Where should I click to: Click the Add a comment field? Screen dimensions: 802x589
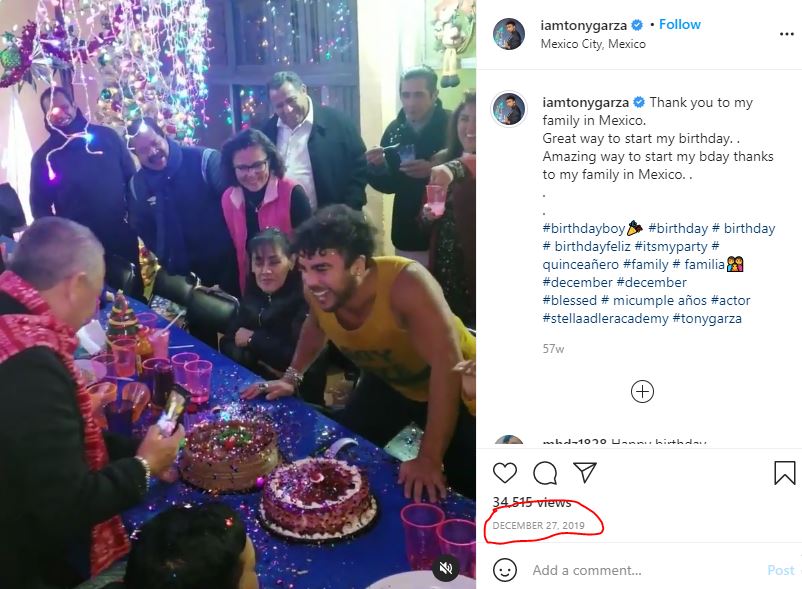pos(644,570)
